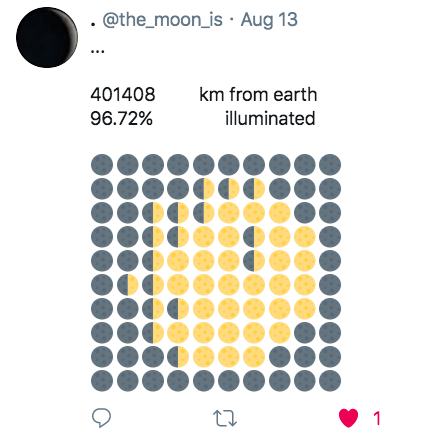Click the top-left new moon emoji
443x437 pixels.
point(102,165)
